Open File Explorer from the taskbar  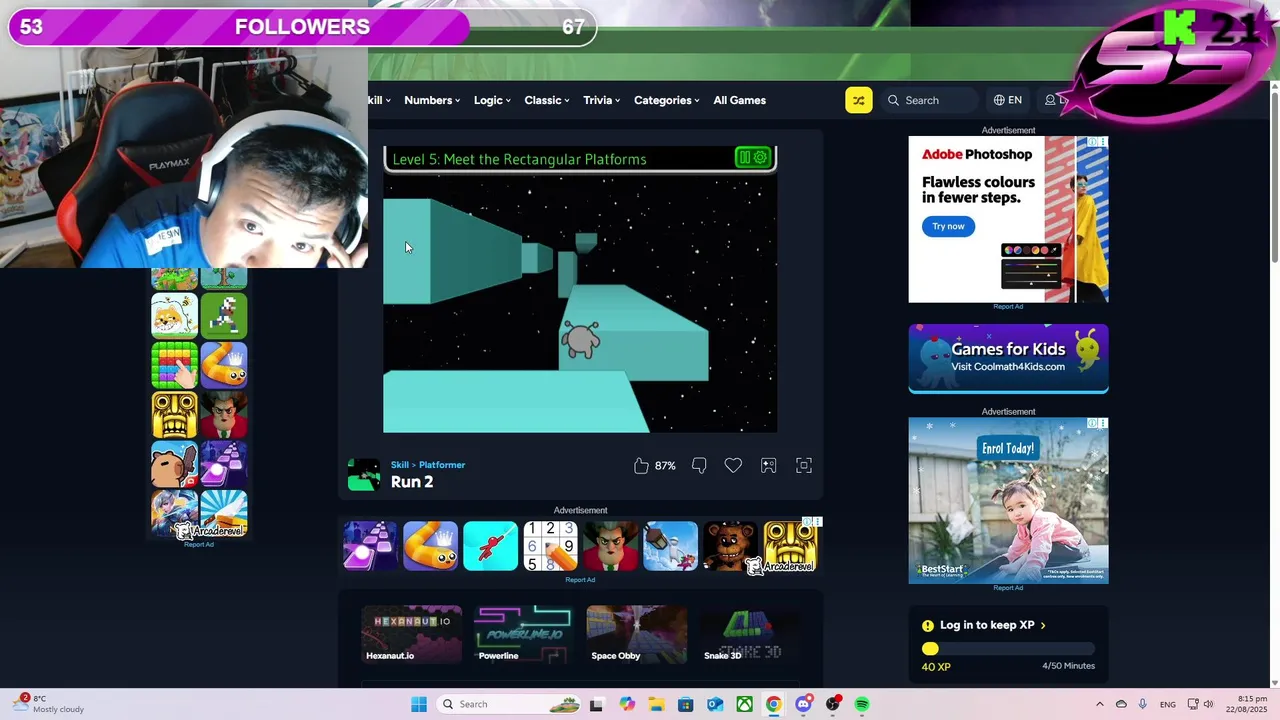(656, 704)
